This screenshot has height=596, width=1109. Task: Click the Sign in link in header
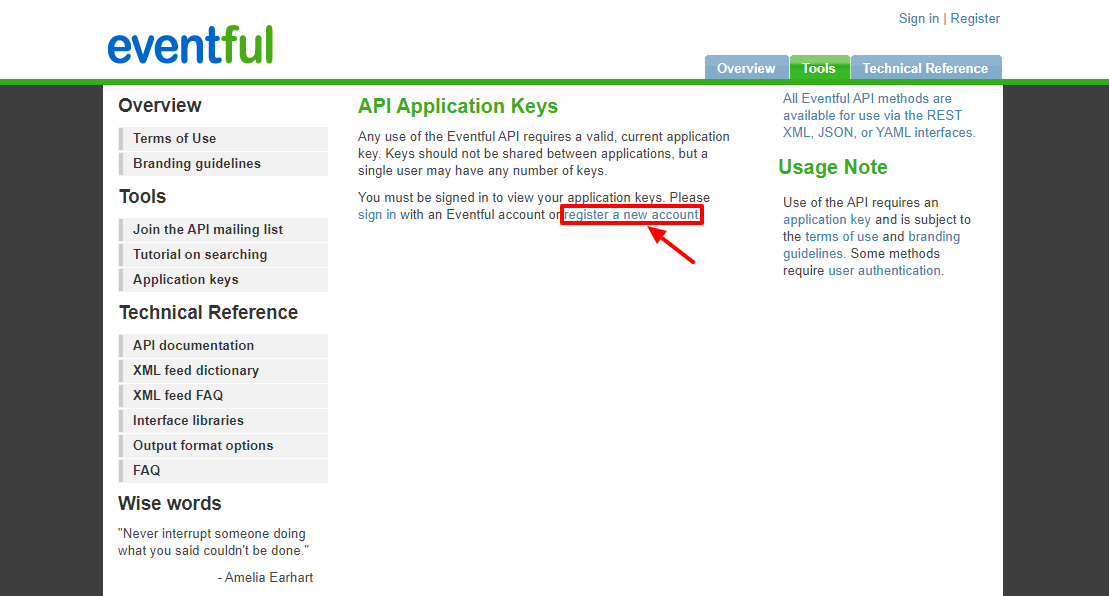(919, 18)
